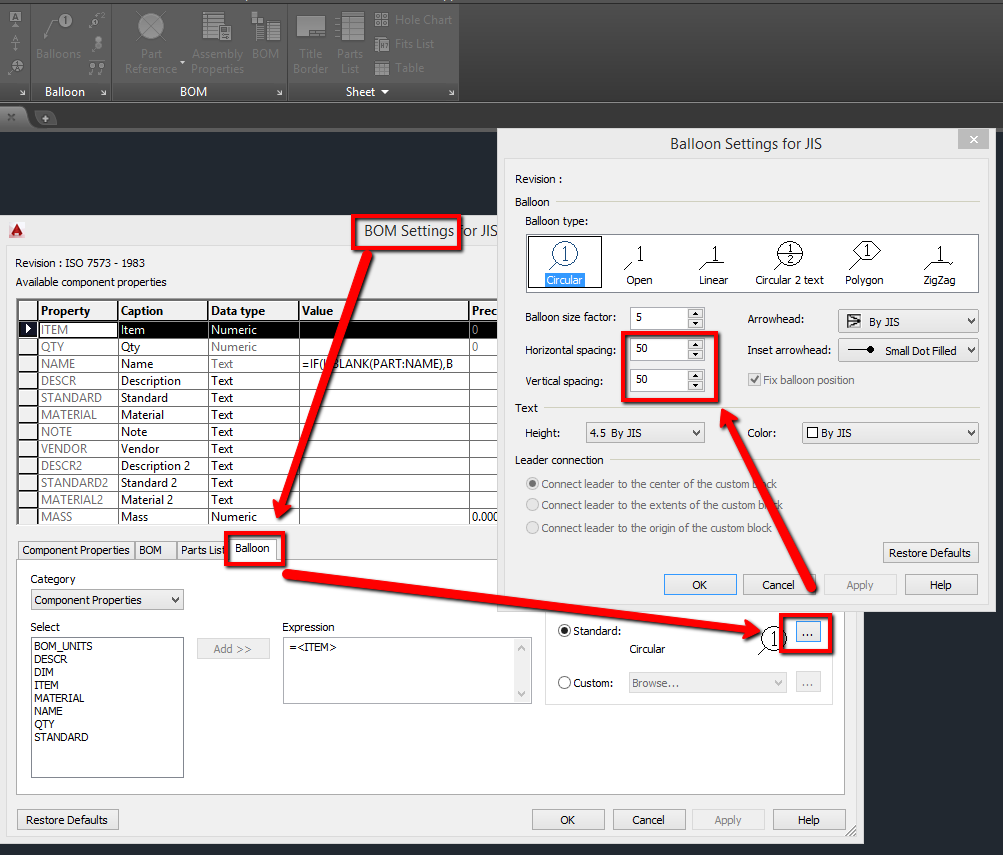Switch to the Component Properties tab
This screenshot has width=1003, height=855.
click(x=75, y=549)
